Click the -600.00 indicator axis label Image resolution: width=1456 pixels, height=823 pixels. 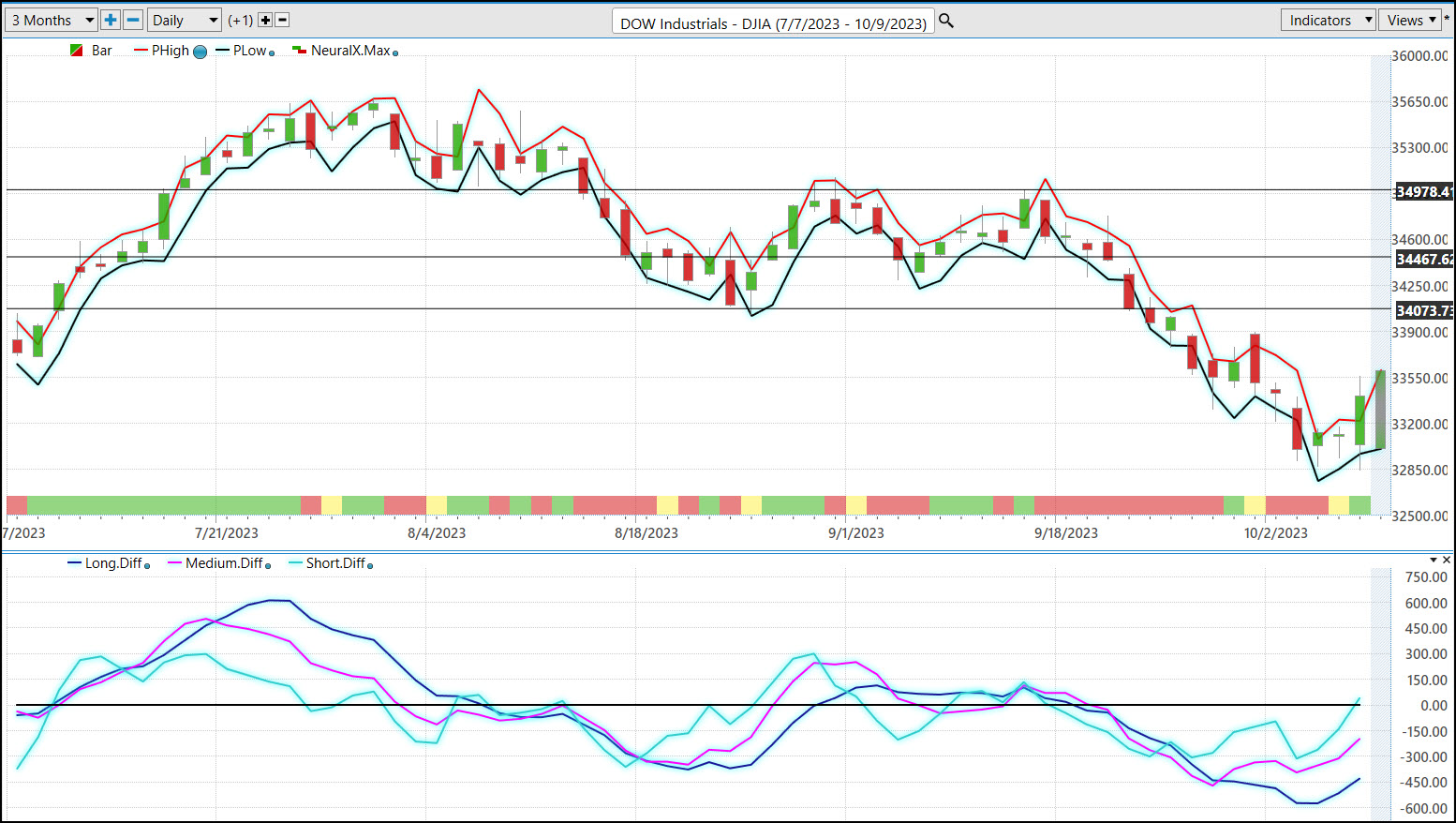coord(1424,809)
